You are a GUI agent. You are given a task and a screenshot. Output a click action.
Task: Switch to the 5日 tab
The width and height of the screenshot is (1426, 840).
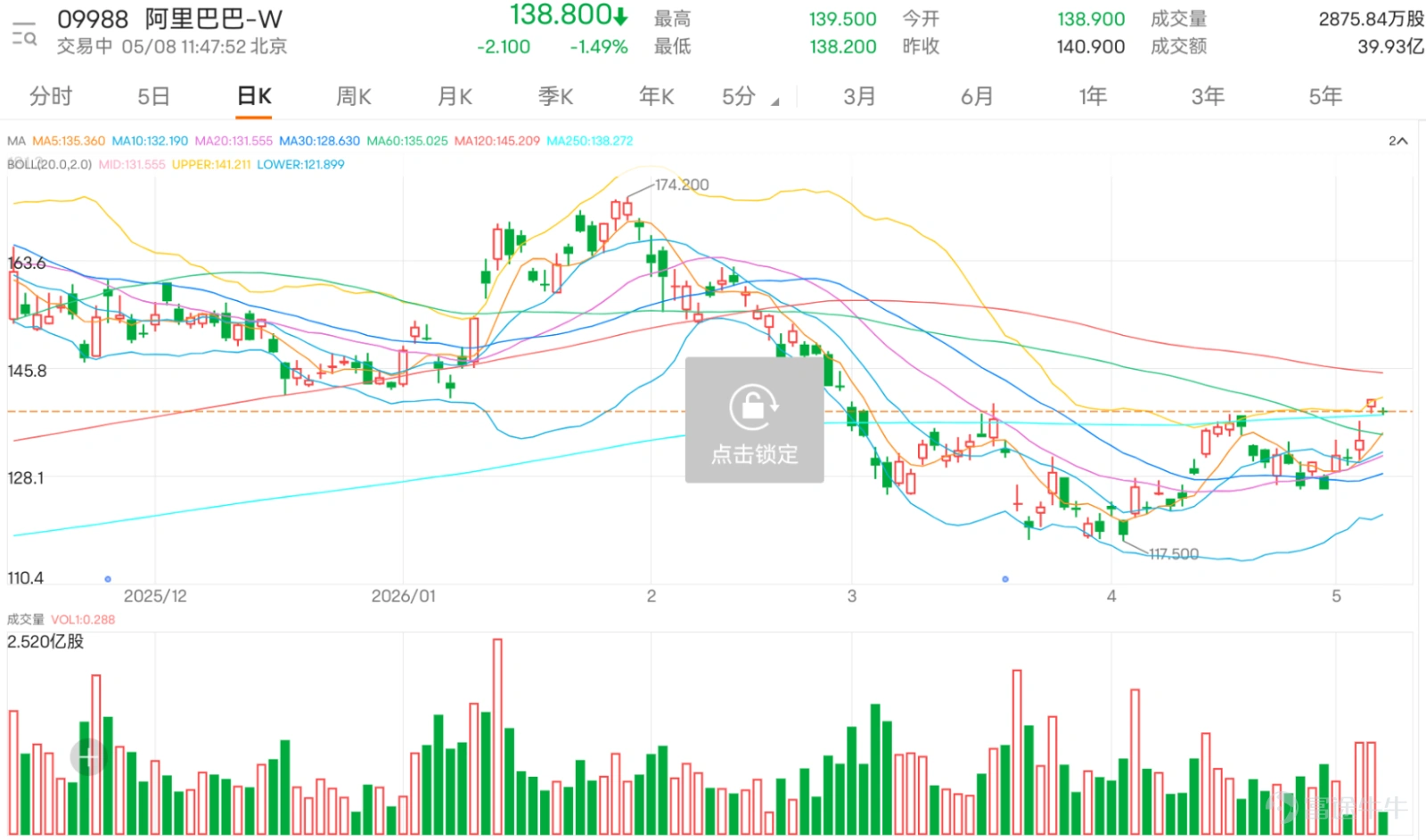[x=153, y=96]
